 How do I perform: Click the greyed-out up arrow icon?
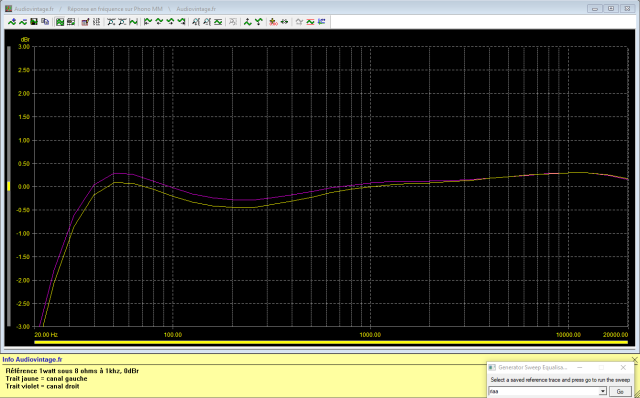[x=299, y=22]
